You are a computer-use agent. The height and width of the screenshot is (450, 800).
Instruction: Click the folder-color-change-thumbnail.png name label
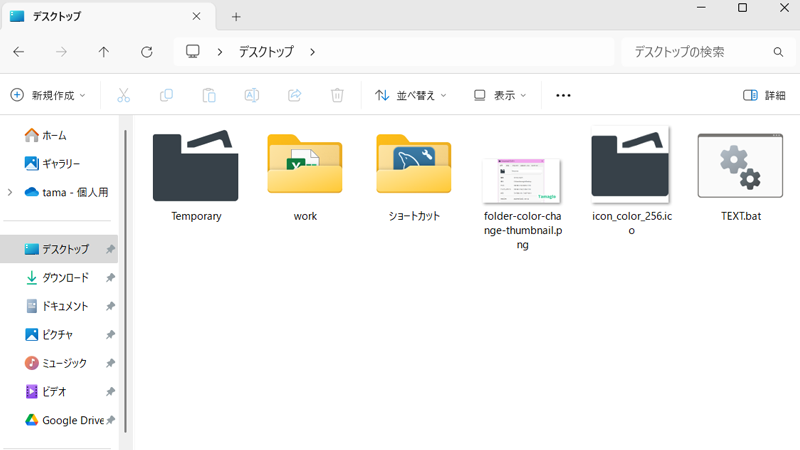(x=522, y=230)
